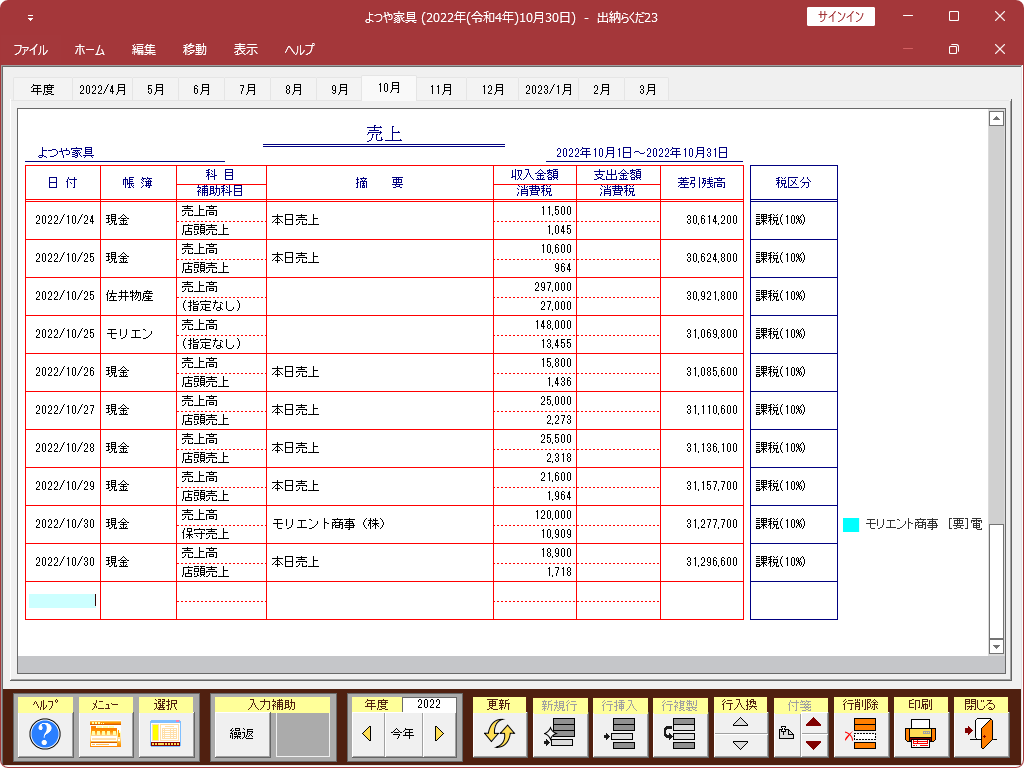Click the 2022/10/24 date cell
The image size is (1024, 768).
click(x=63, y=221)
